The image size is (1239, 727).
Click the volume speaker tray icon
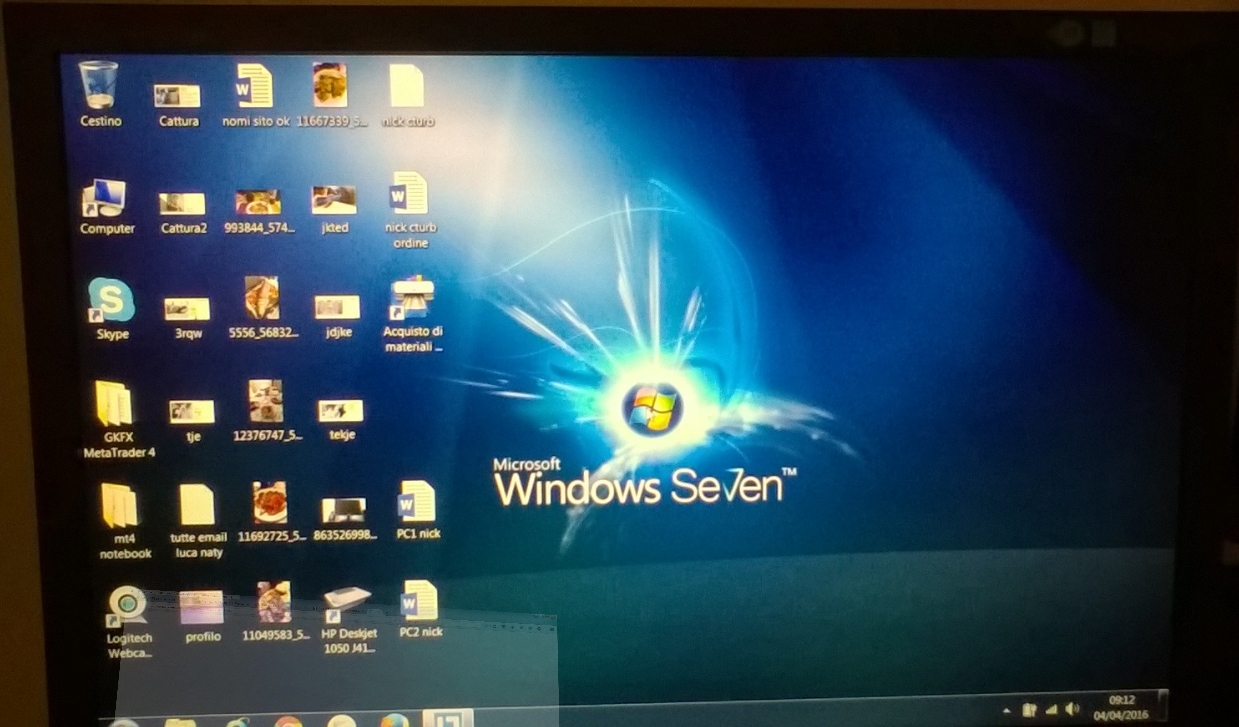click(1073, 709)
